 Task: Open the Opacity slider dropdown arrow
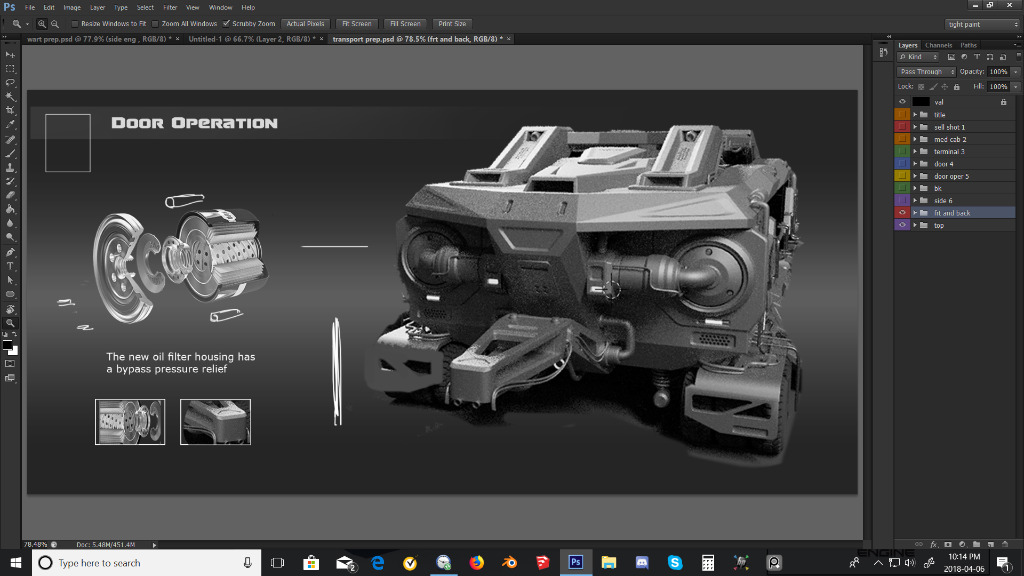pyautogui.click(x=1016, y=72)
